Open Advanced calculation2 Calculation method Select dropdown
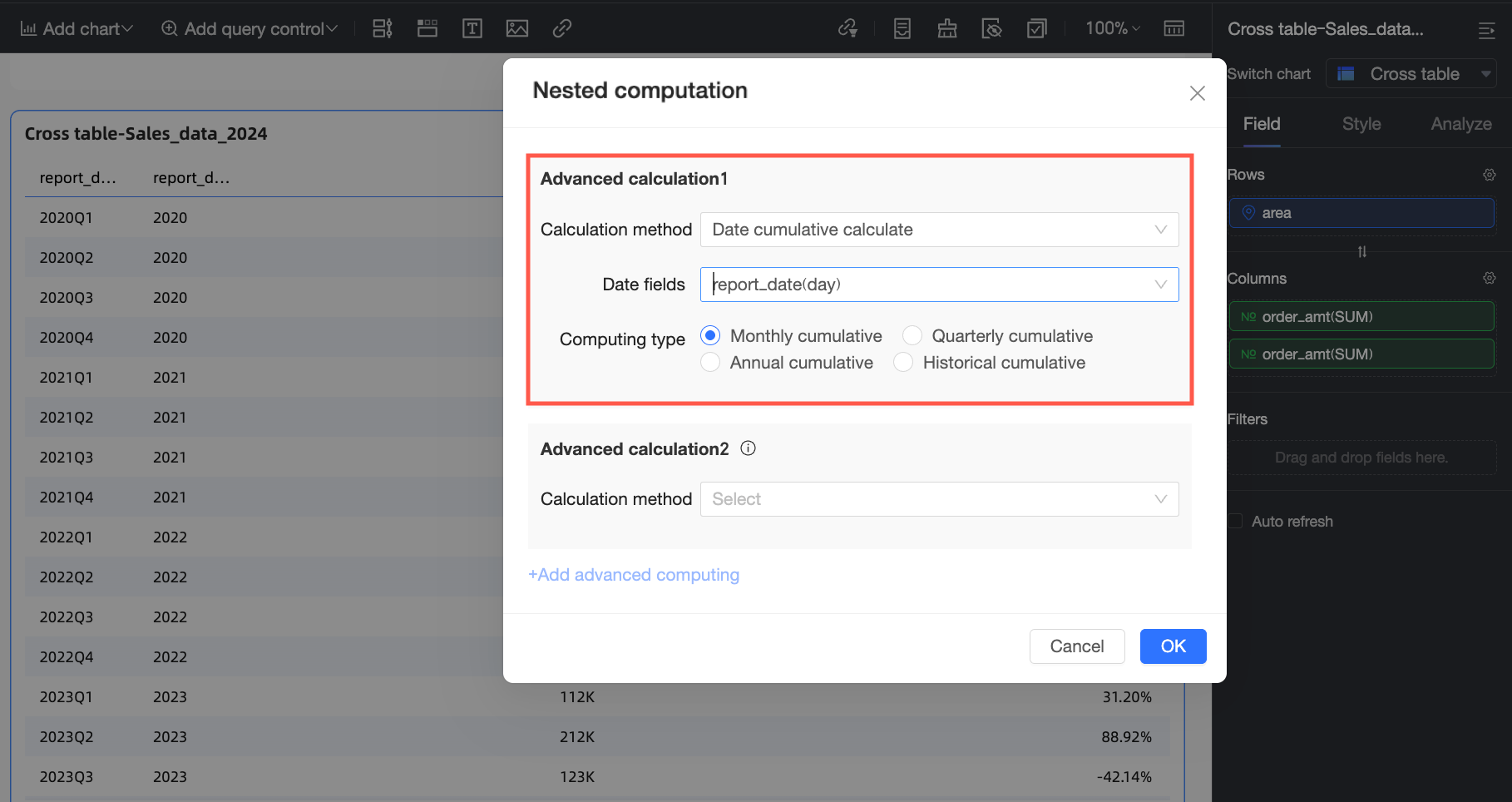Viewport: 1512px width, 802px height. pyautogui.click(x=939, y=499)
